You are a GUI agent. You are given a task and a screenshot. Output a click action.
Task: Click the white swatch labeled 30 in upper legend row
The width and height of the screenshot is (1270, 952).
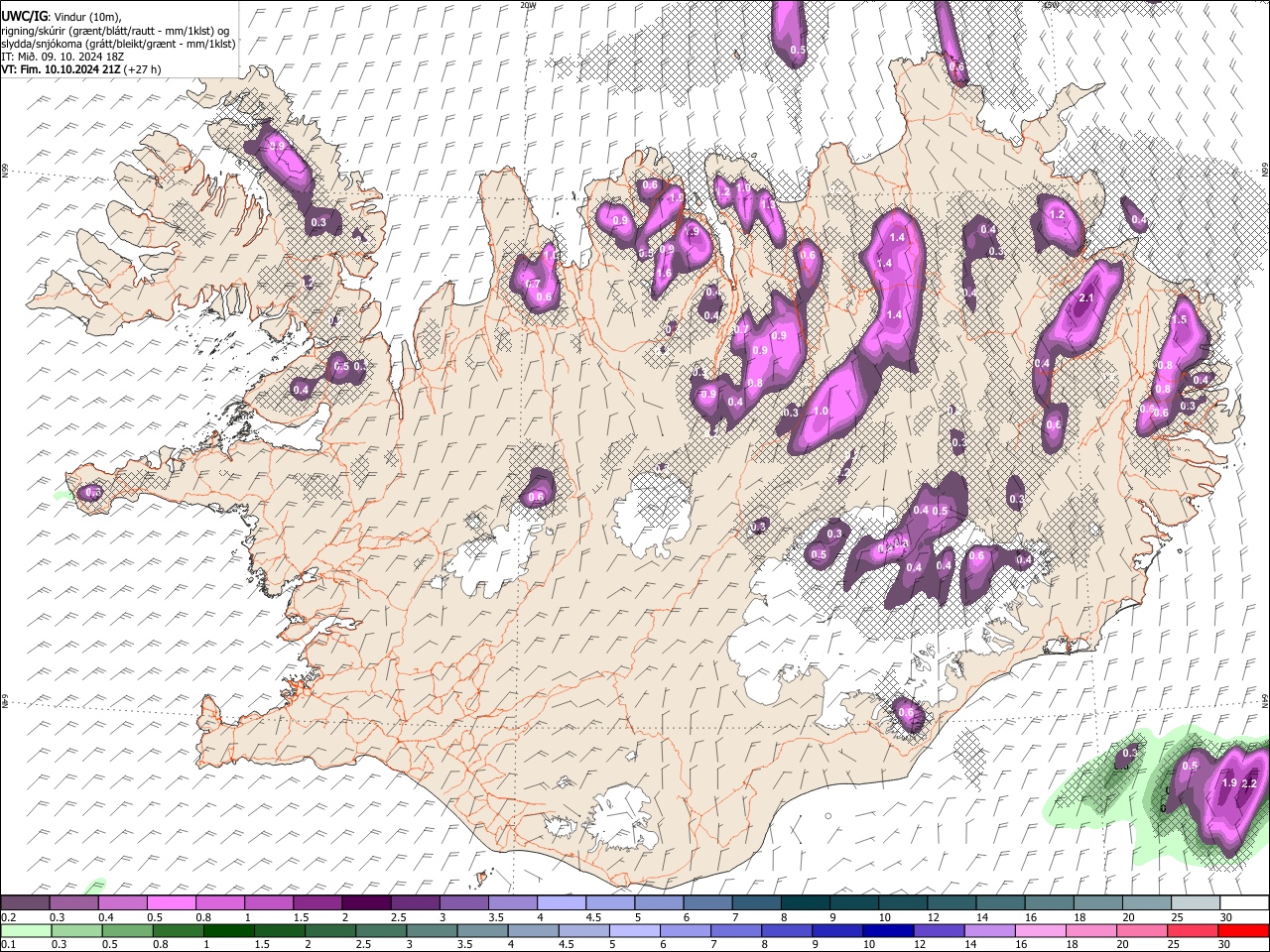[x=1243, y=903]
